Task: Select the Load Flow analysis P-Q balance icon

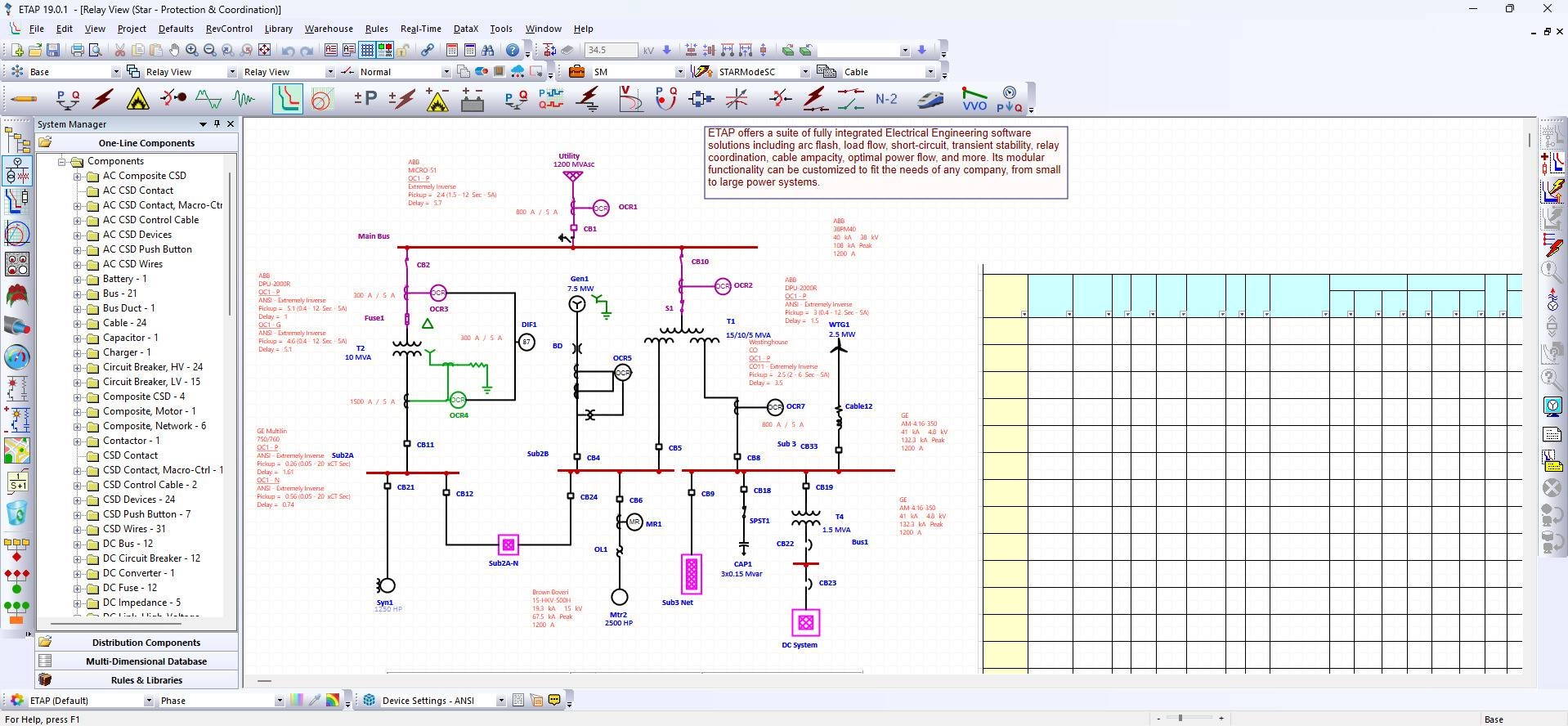Action: (x=68, y=99)
